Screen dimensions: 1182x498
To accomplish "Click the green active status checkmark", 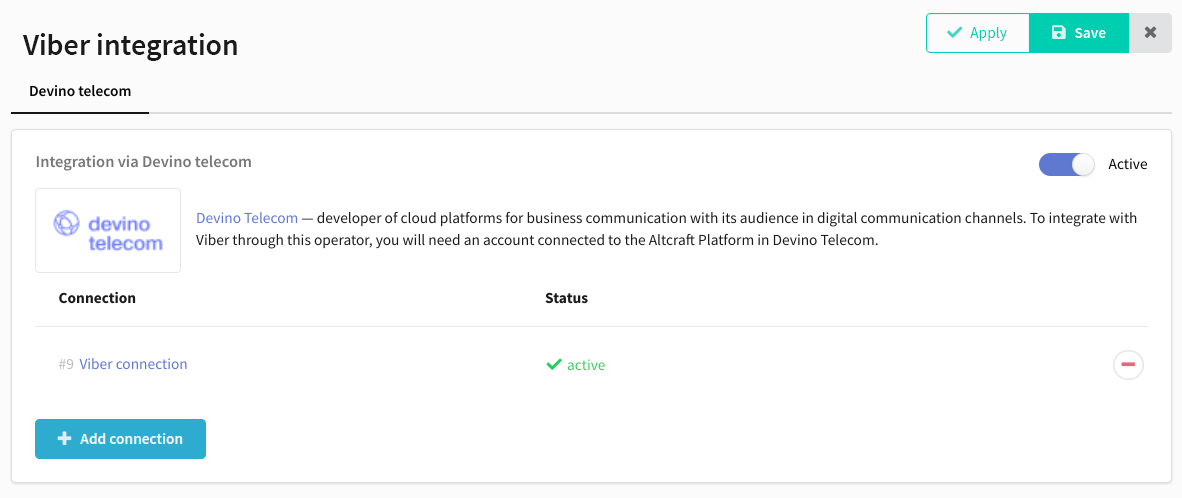I will [553, 365].
